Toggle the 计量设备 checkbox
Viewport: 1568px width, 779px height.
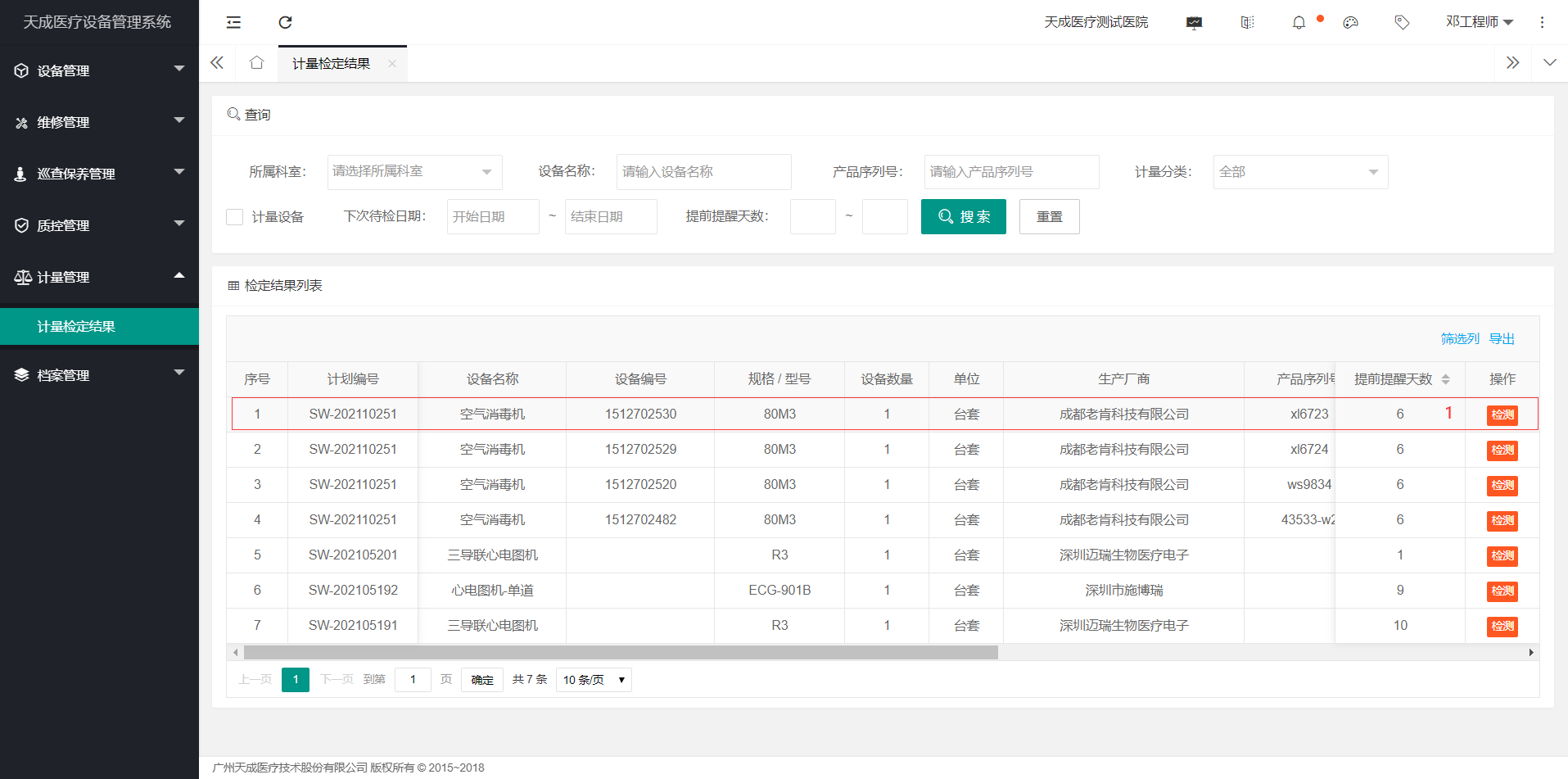pos(235,217)
